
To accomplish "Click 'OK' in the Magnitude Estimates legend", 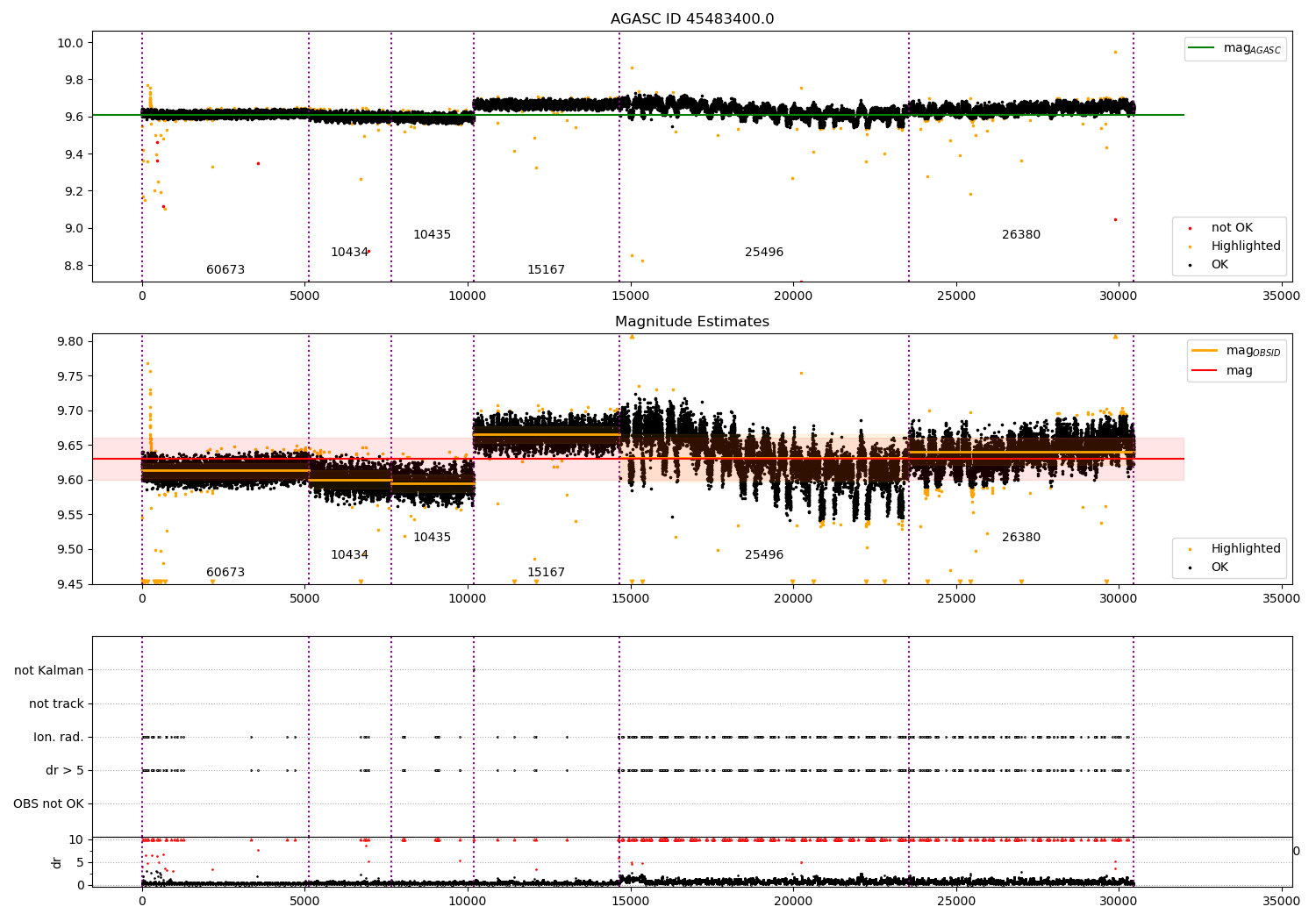I will point(1219,568).
